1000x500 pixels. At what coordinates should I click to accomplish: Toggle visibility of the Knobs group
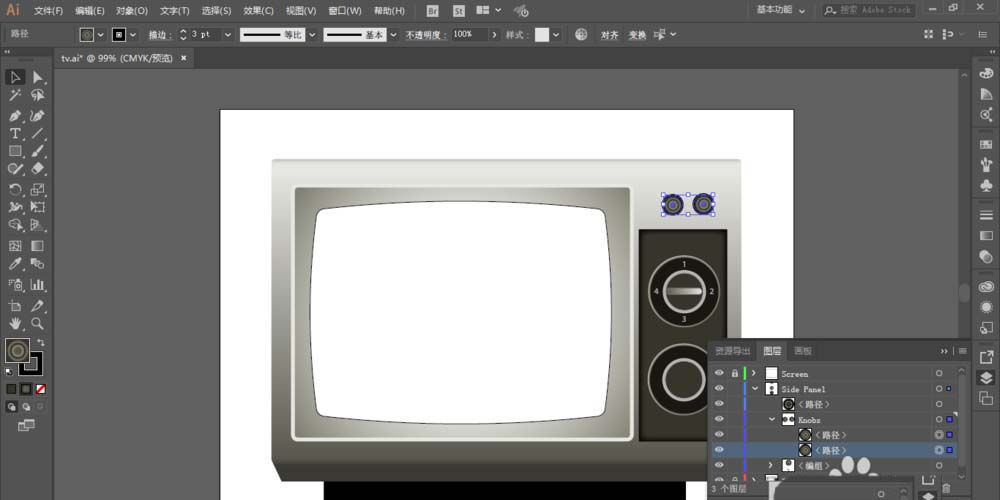click(x=719, y=419)
